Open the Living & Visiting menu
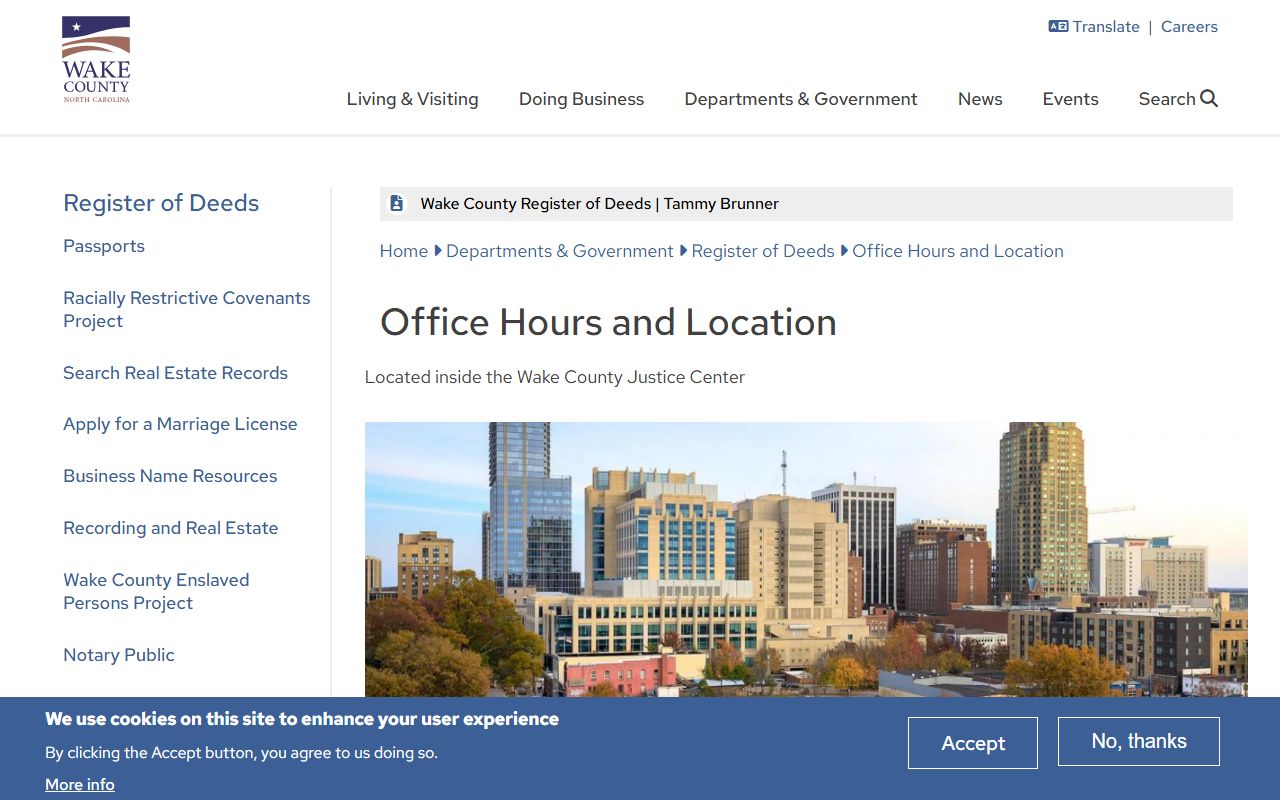This screenshot has width=1280, height=800. (x=413, y=99)
